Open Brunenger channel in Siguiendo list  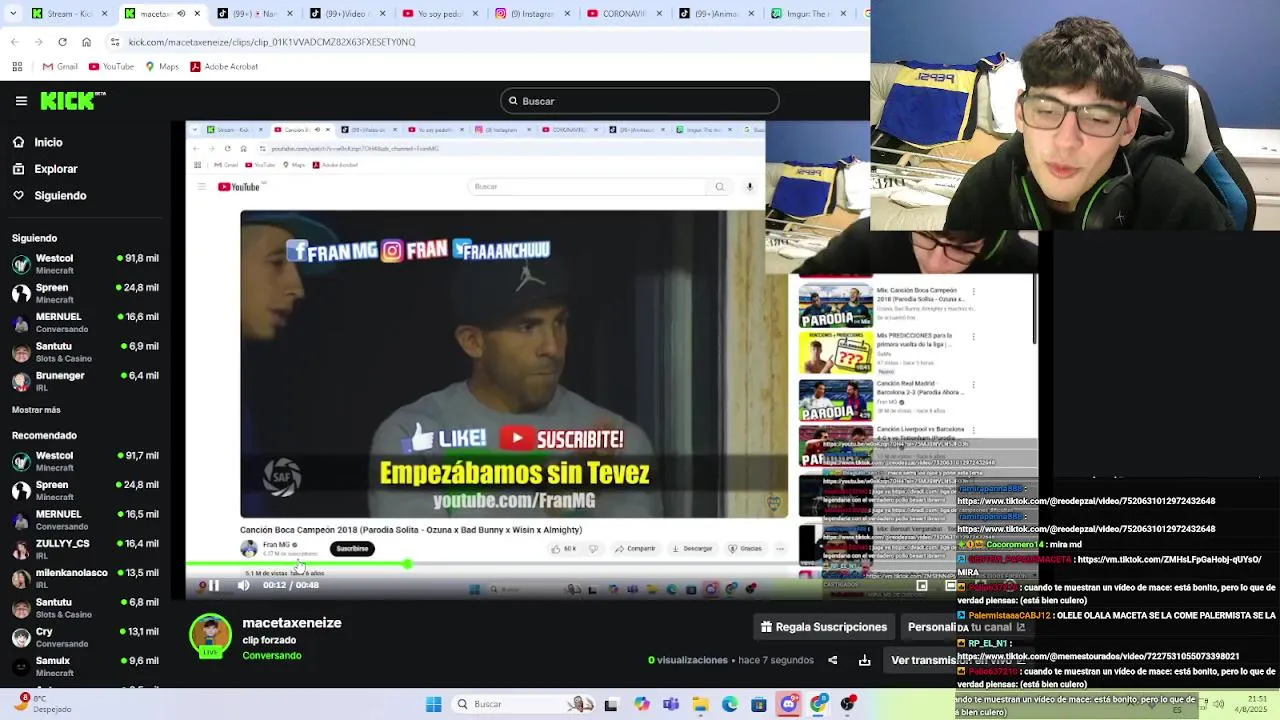(x=85, y=381)
